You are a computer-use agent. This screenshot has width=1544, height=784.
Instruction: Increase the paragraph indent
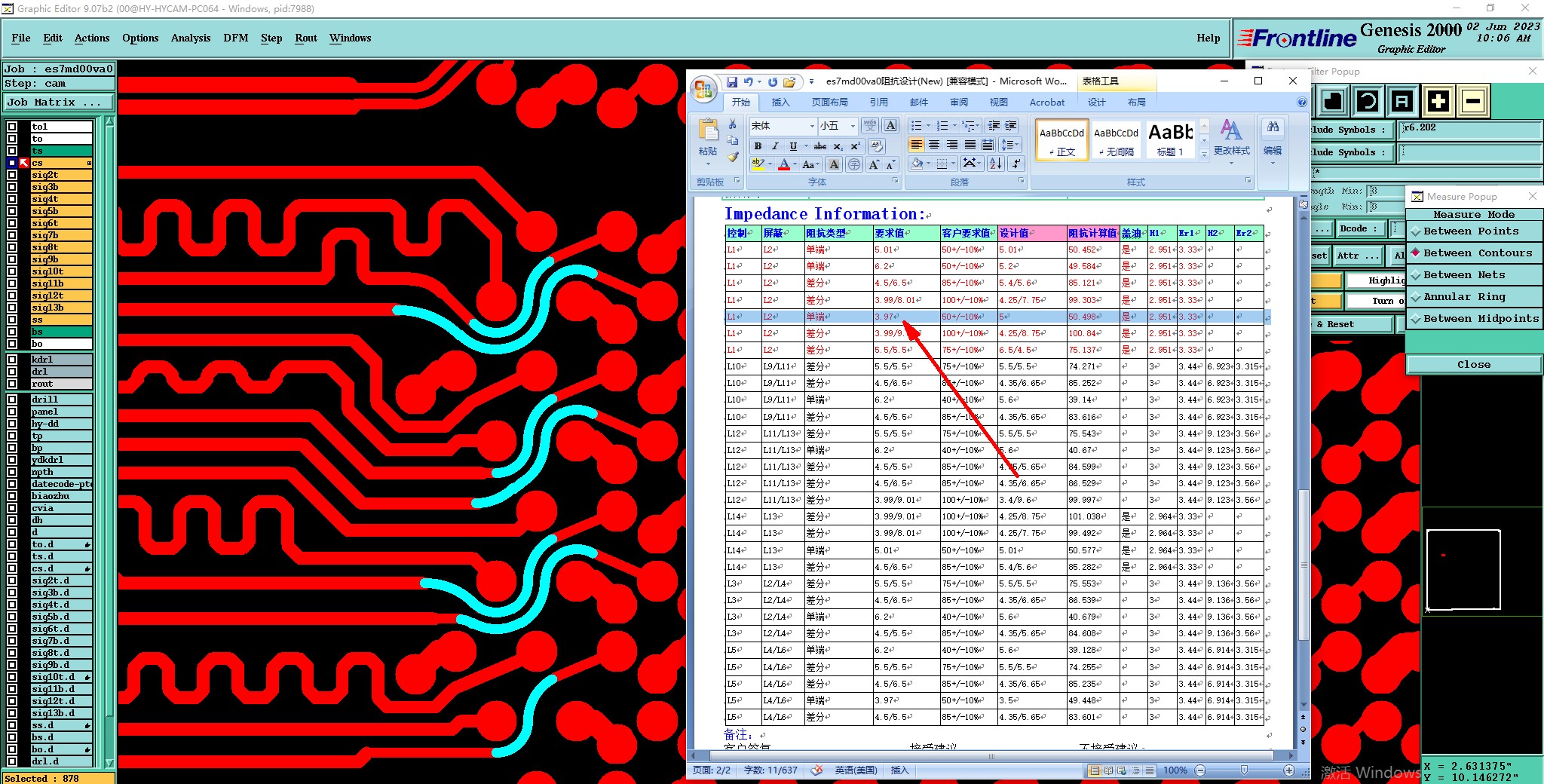click(x=1012, y=126)
